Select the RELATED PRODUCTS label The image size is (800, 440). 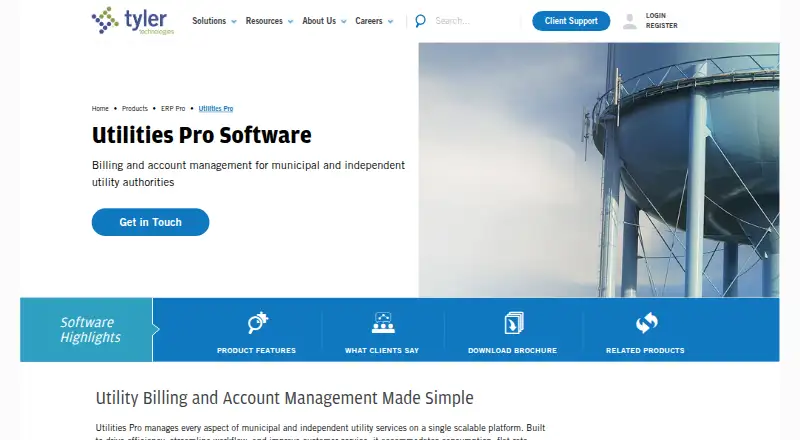[x=645, y=351]
